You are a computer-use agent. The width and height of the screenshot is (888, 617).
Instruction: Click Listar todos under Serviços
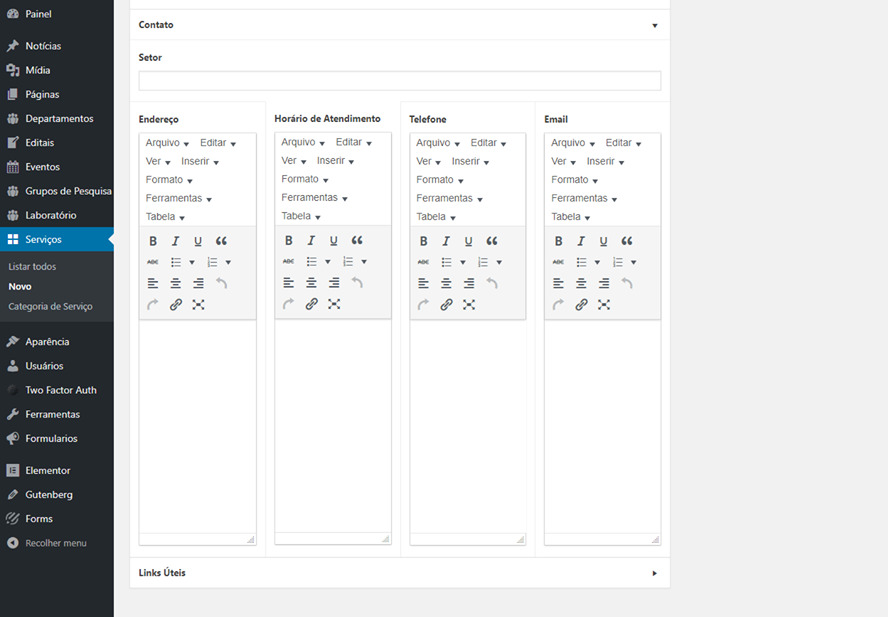tap(32, 267)
